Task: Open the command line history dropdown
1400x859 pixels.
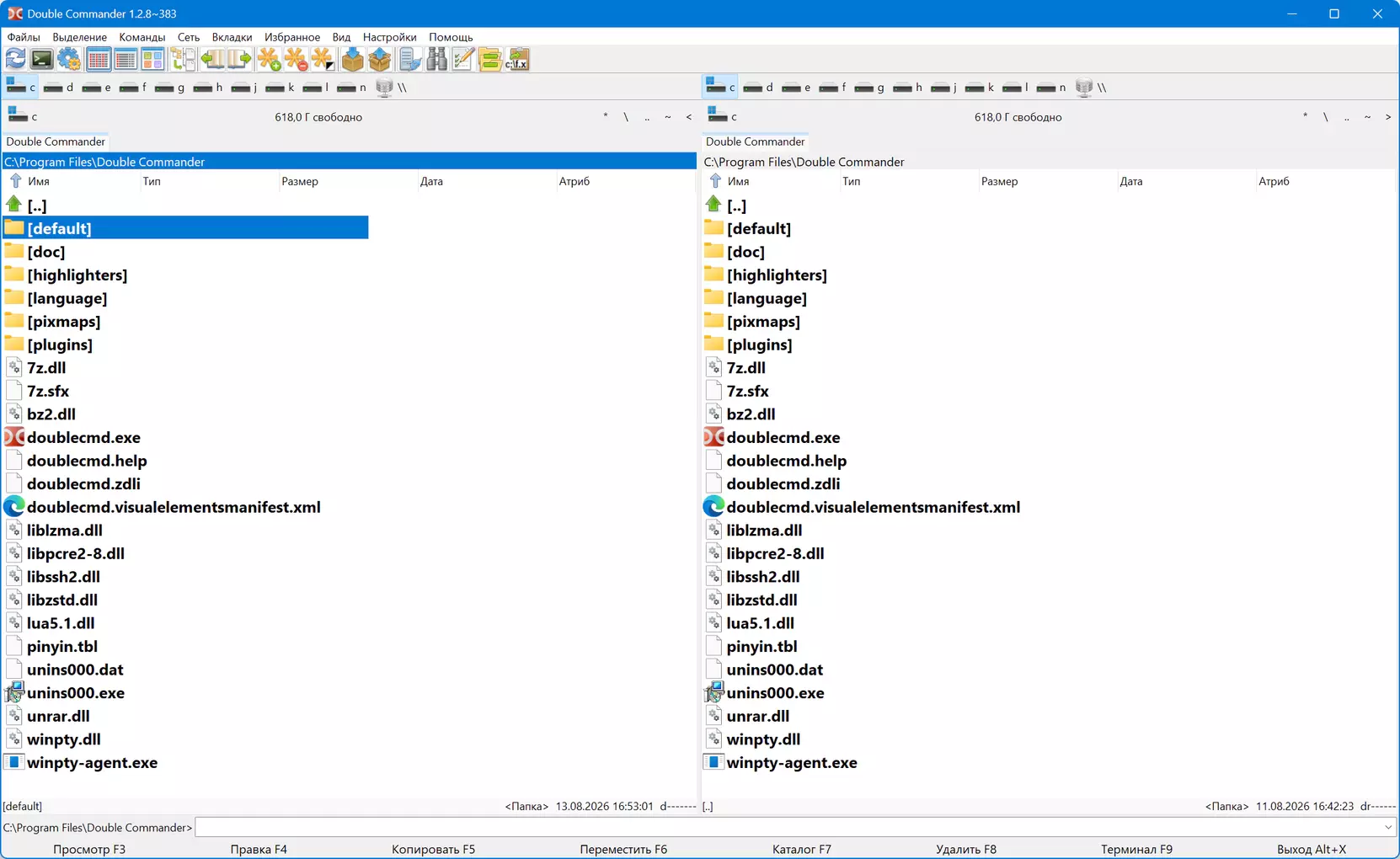Action: pos(1388,827)
